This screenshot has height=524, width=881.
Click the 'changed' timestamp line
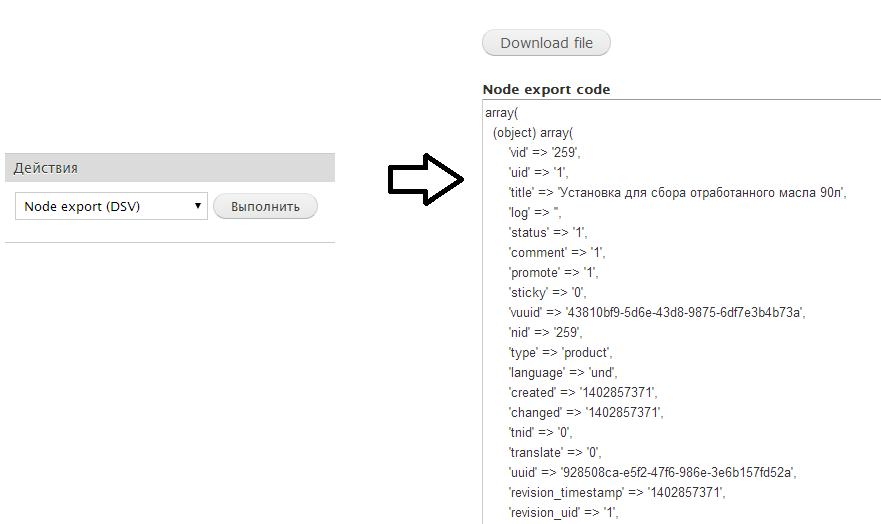[585, 413]
